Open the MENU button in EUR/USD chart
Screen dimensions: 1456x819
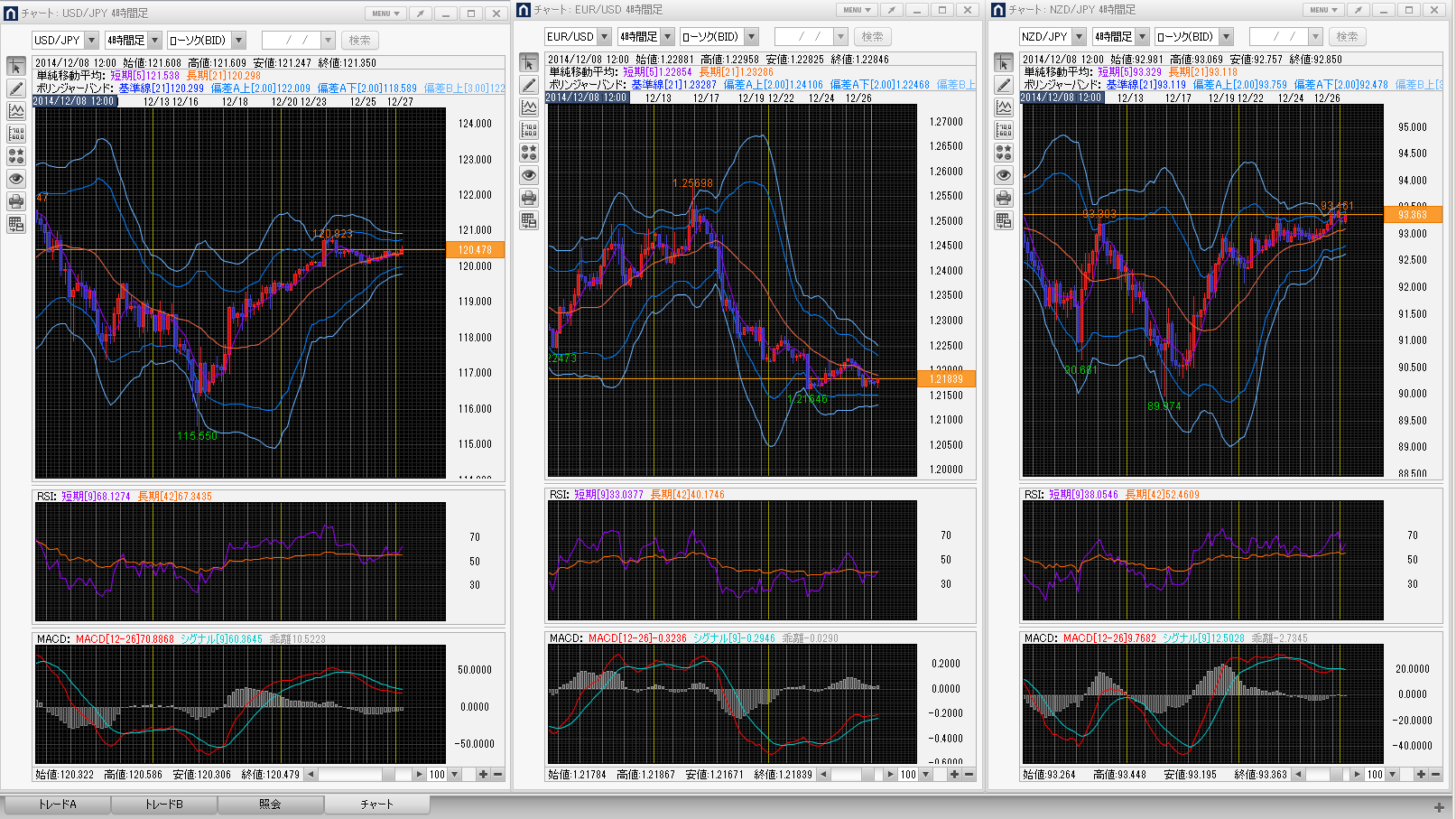pyautogui.click(x=857, y=10)
